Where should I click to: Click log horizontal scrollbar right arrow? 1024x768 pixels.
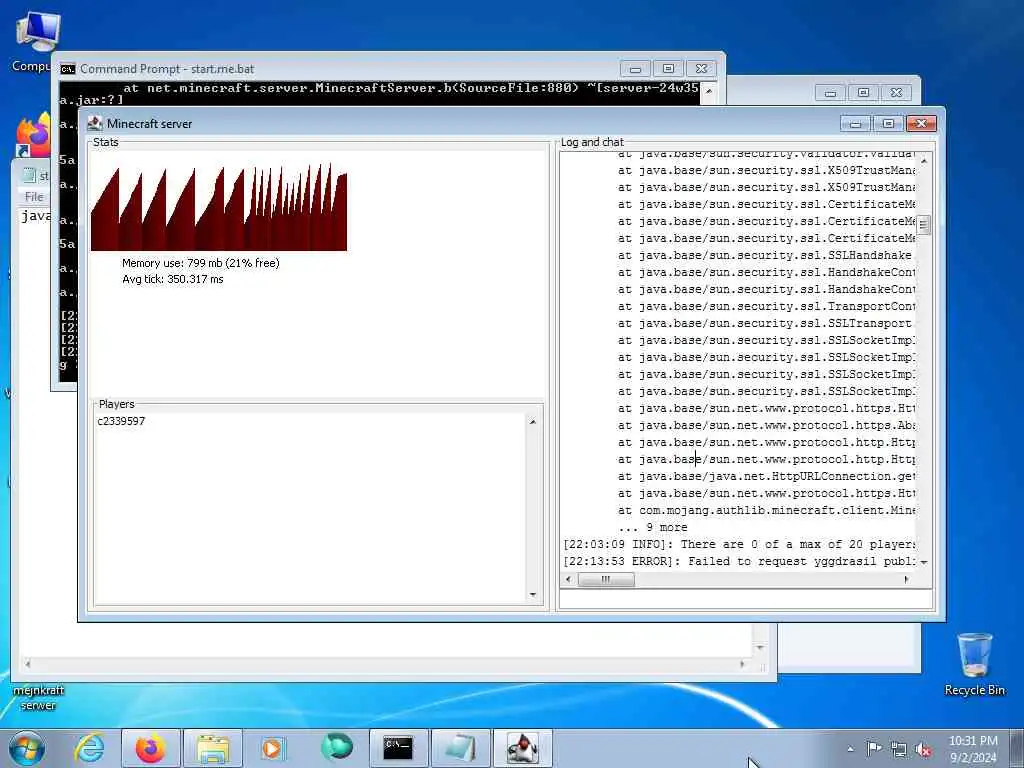[906, 579]
